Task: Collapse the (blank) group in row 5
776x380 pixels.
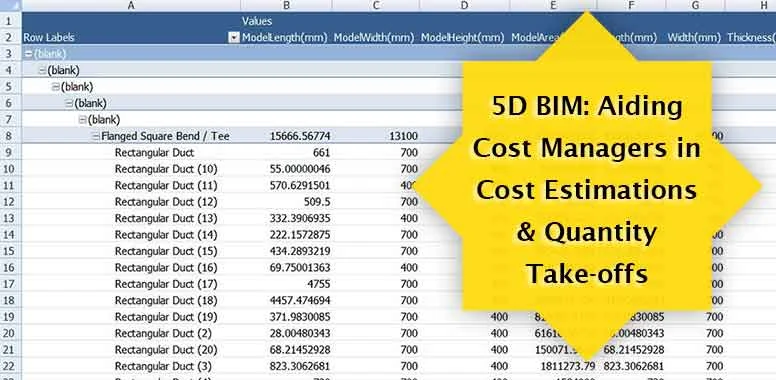Action: [x=56, y=87]
